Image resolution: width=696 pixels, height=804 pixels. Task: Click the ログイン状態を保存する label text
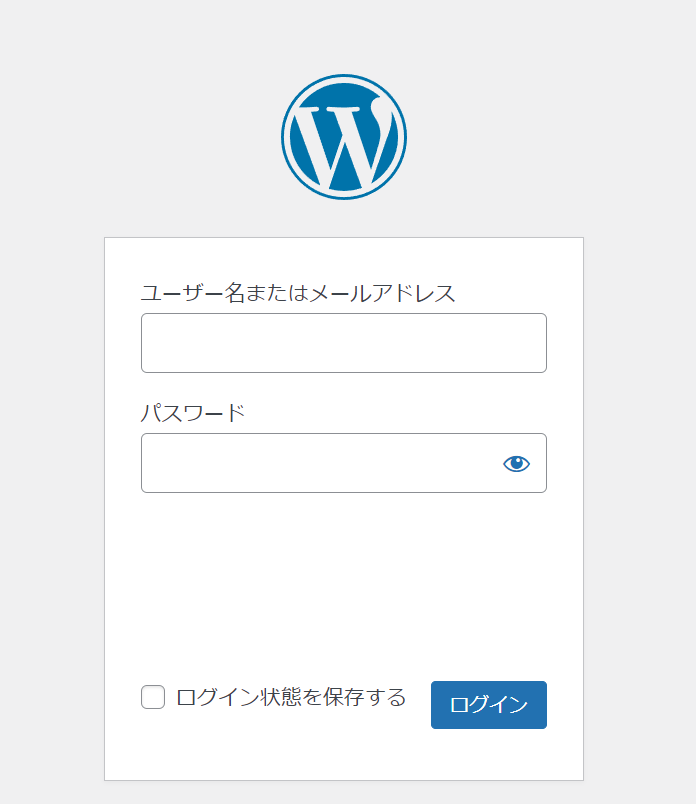tap(291, 697)
